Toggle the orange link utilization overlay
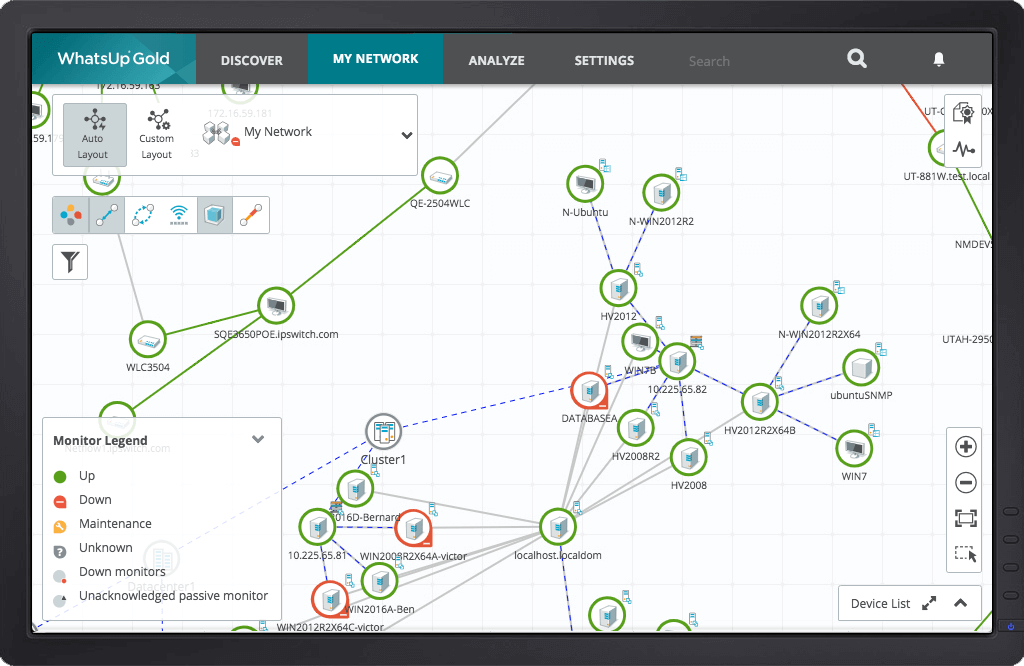Screen dimensions: 1024x666 point(251,215)
